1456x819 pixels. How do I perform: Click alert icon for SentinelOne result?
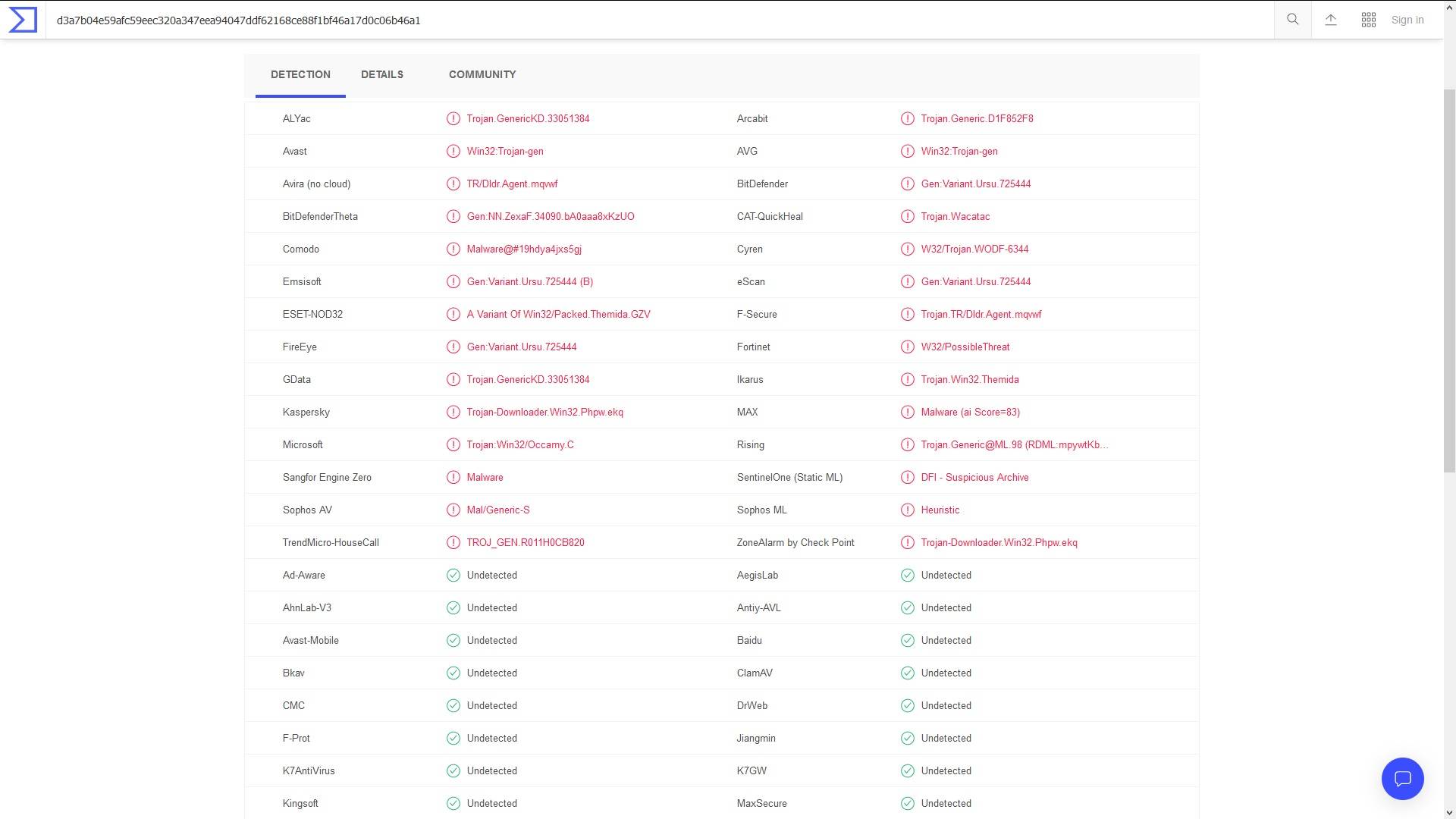point(908,478)
